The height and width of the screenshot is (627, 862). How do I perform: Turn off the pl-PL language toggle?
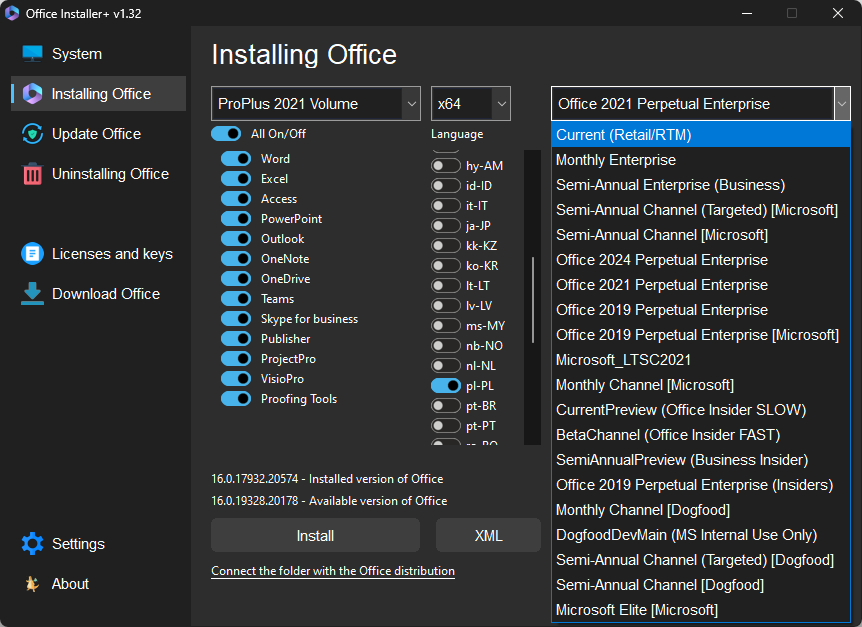(446, 386)
